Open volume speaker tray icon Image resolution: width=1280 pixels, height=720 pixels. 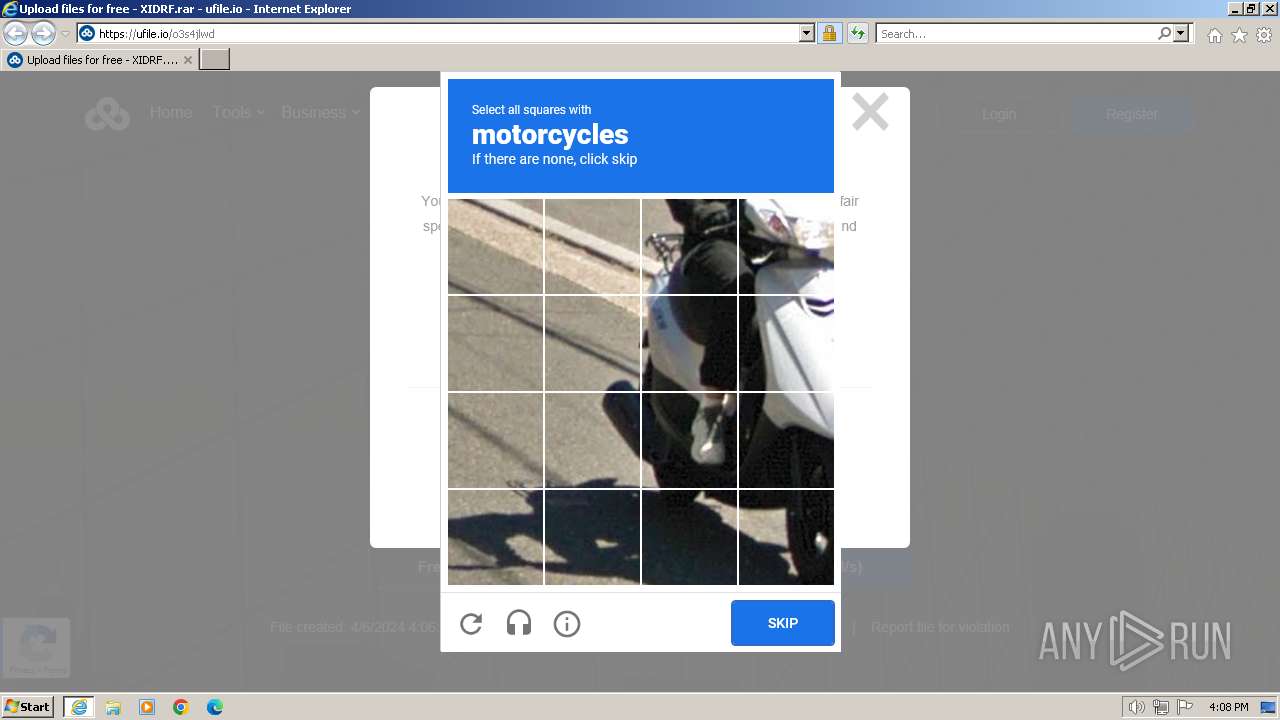point(1137,707)
